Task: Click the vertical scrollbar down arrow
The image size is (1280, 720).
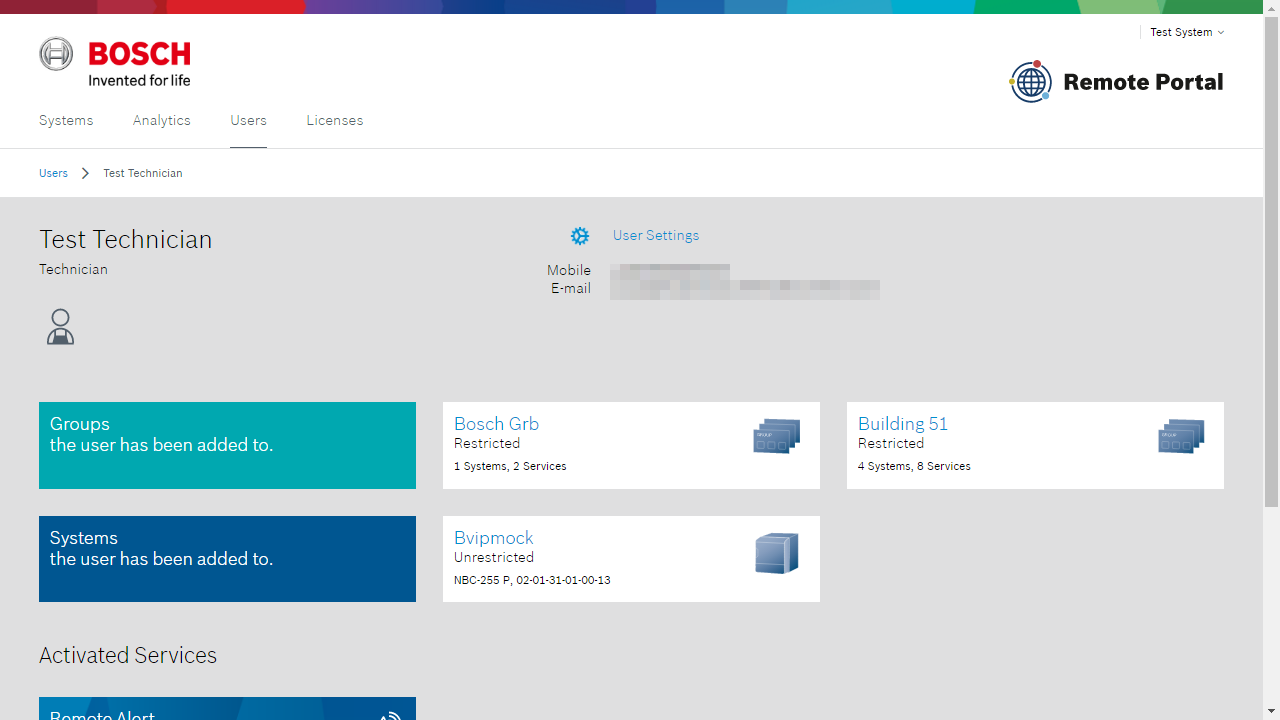Action: [x=1271, y=711]
